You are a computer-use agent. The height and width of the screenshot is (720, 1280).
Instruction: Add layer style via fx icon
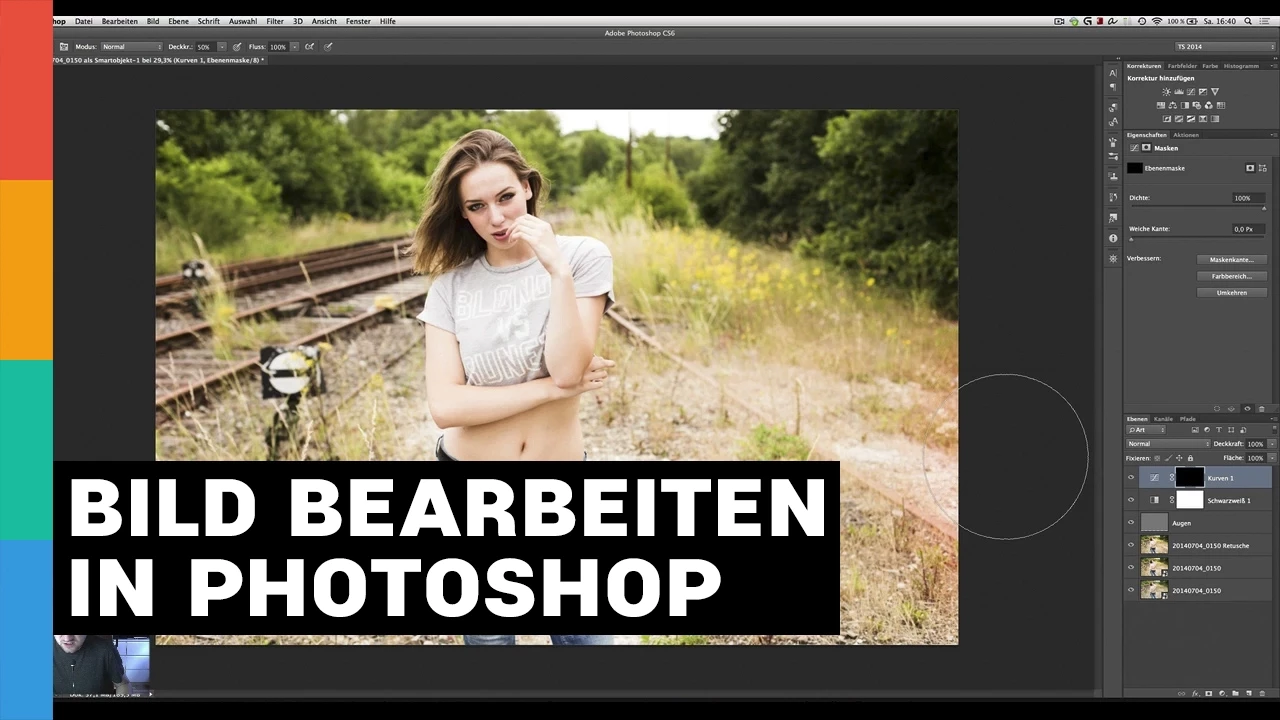click(x=1196, y=693)
